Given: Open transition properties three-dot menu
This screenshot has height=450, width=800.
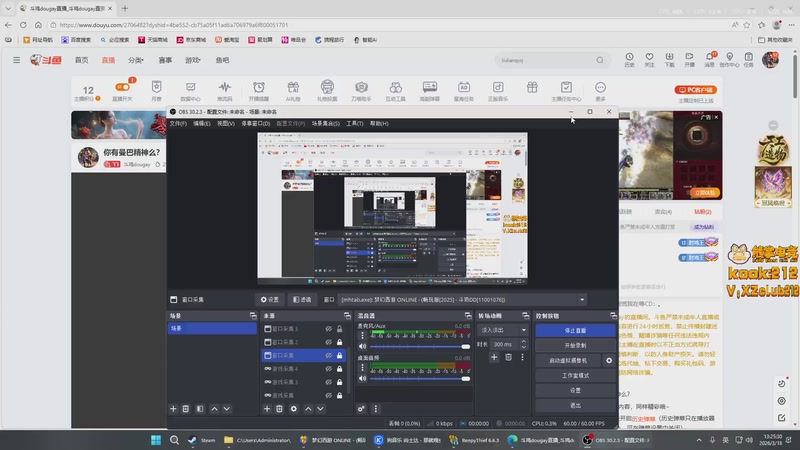Looking at the screenshot, I should (522, 357).
